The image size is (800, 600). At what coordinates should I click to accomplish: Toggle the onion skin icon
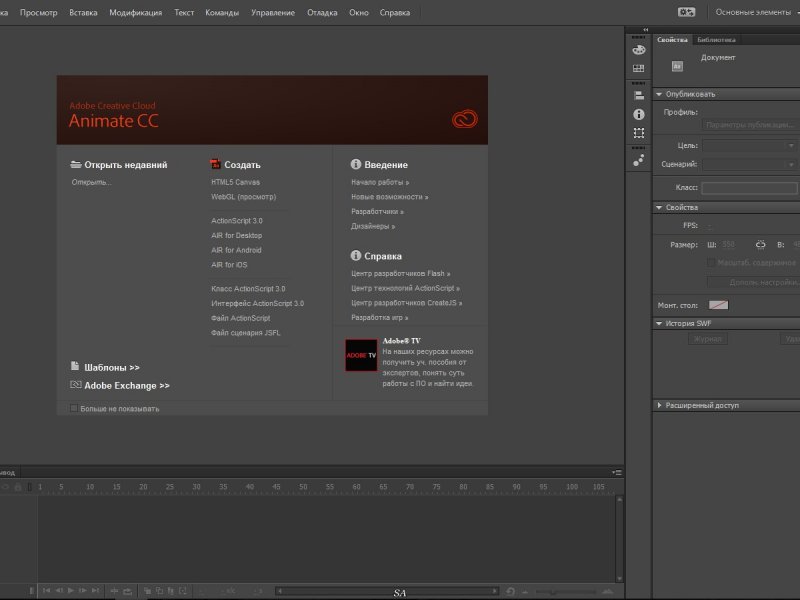coord(147,591)
